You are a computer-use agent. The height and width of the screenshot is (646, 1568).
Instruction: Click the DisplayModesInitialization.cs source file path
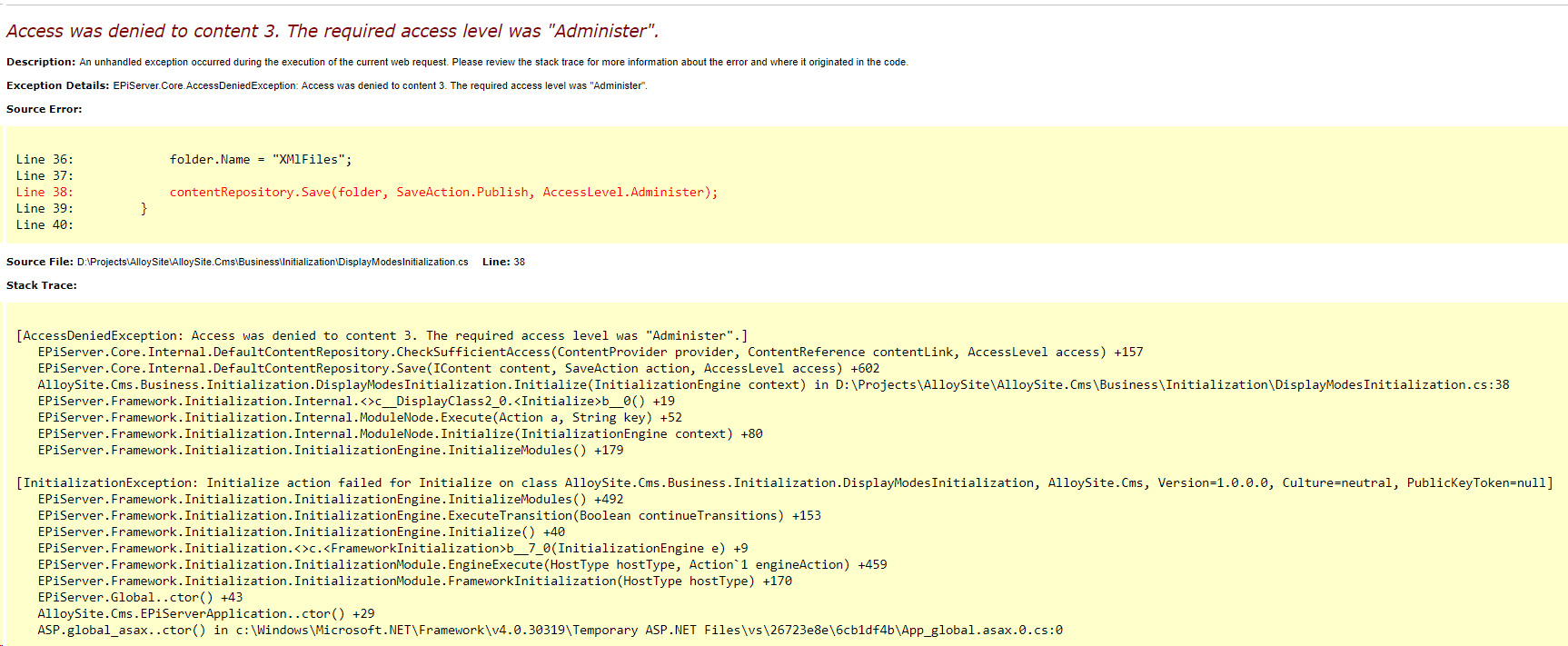273,262
